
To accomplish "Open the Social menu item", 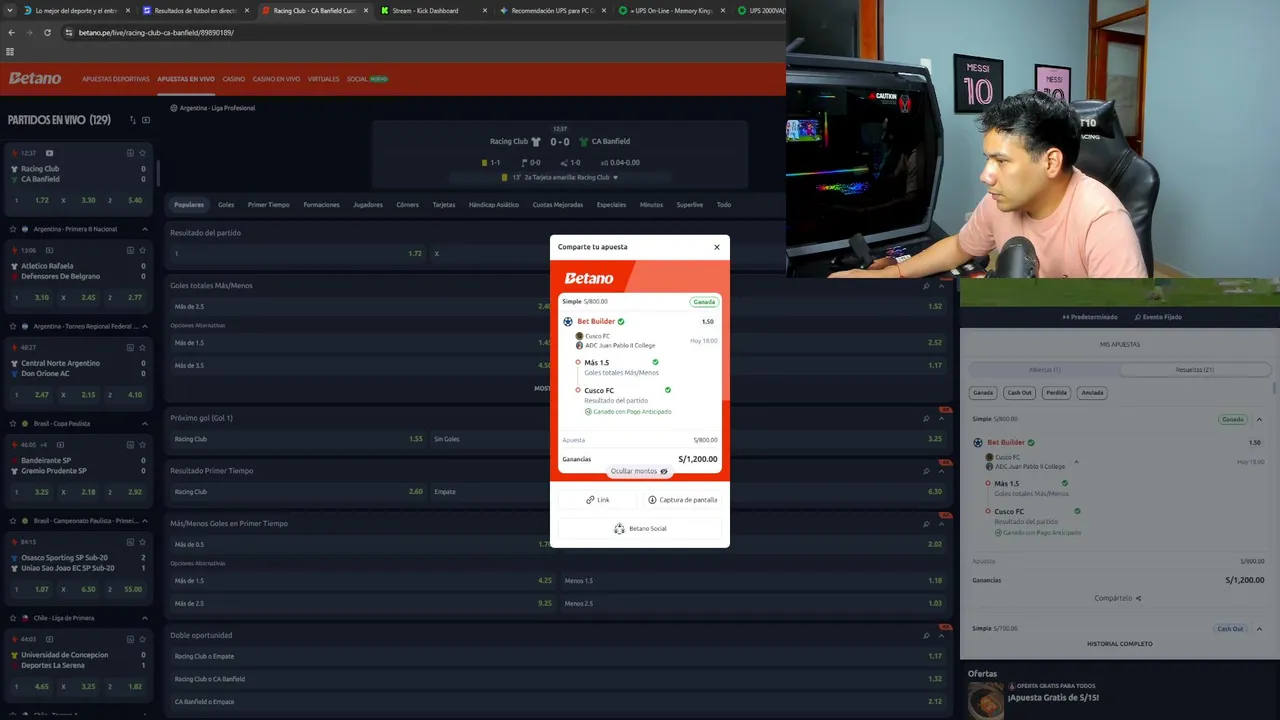I will coord(367,79).
